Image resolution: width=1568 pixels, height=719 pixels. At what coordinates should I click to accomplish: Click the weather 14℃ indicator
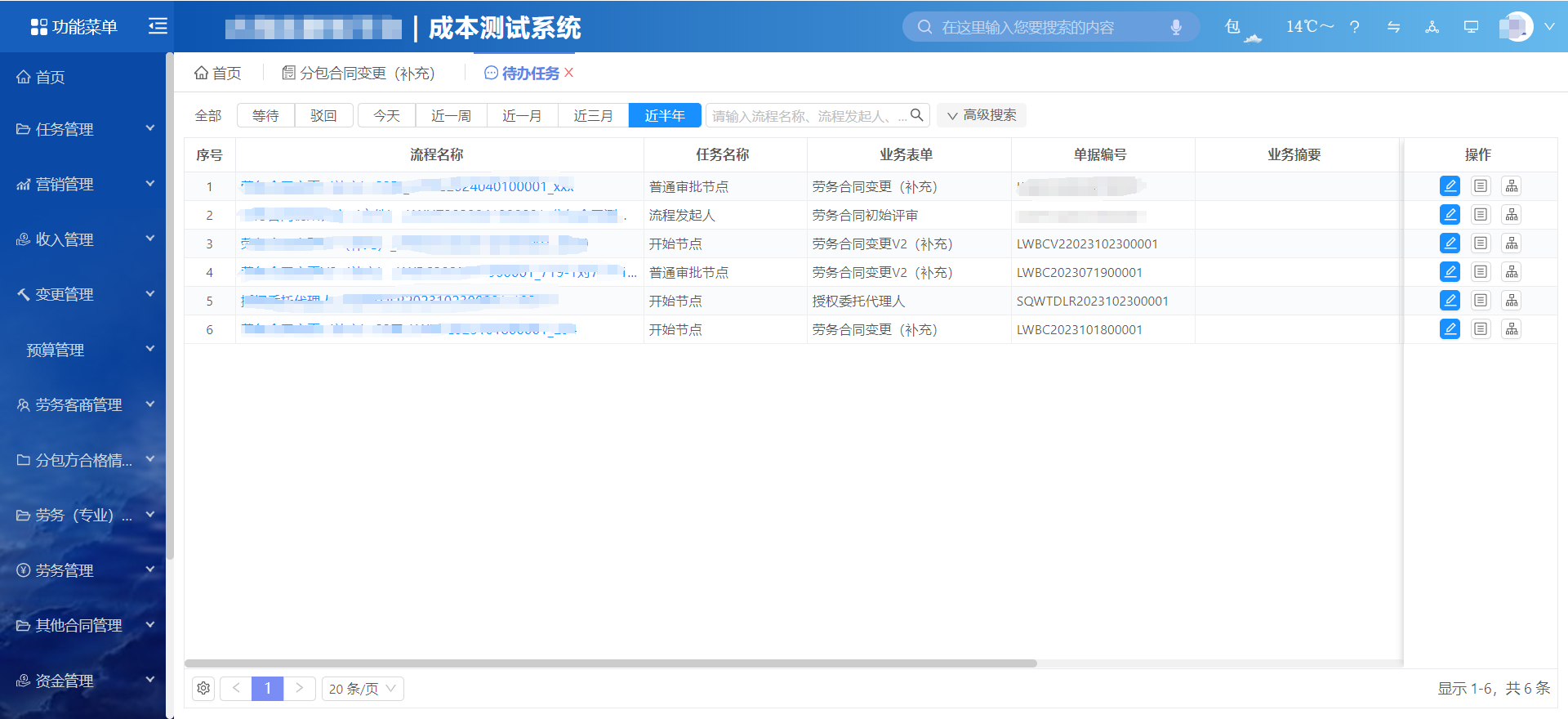point(1309,27)
